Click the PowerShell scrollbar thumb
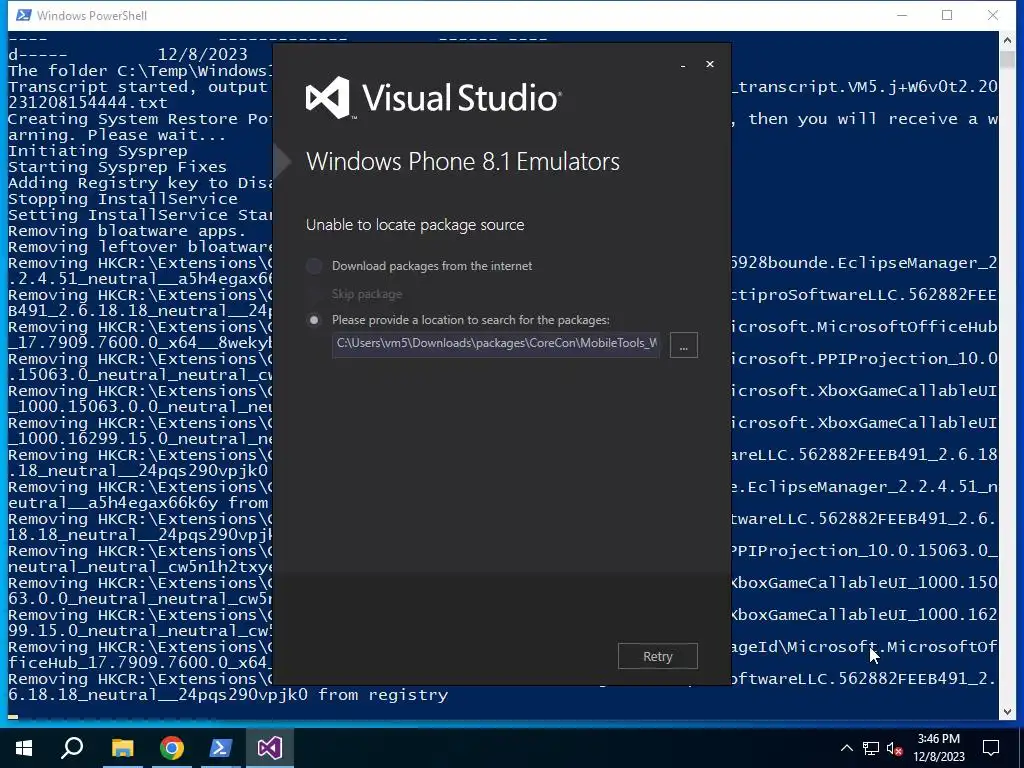1024x768 pixels. point(1007,59)
